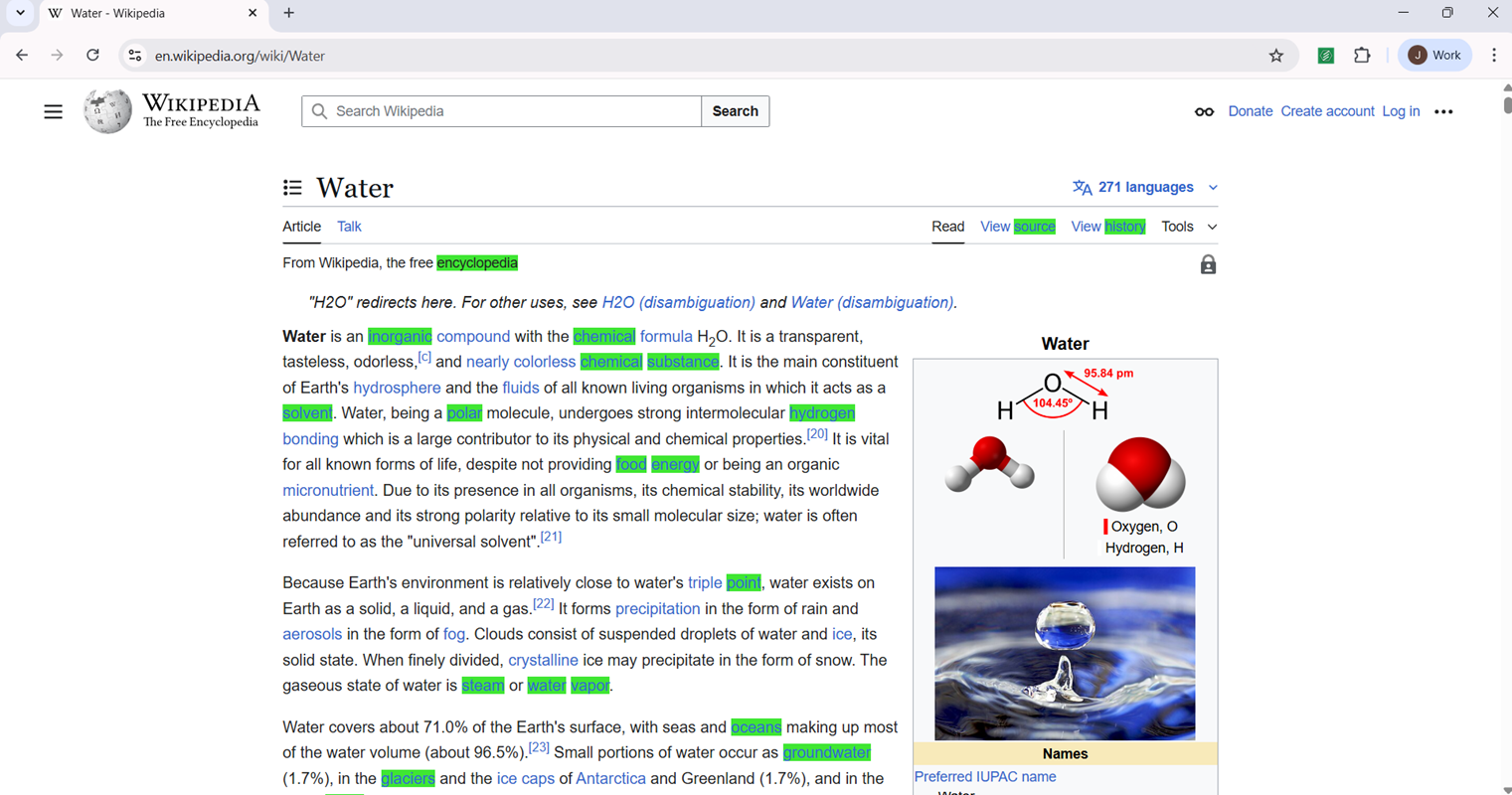This screenshot has height=795, width=1512.
Task: View site information icon in address bar
Action: tap(135, 56)
